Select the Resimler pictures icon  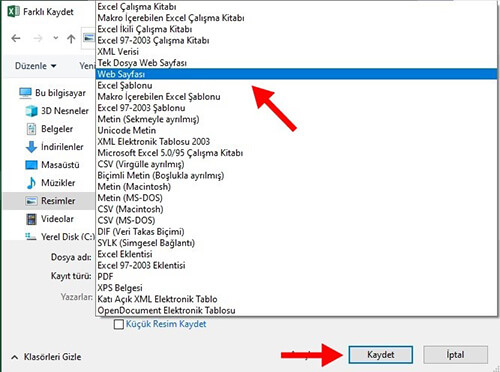[31, 201]
